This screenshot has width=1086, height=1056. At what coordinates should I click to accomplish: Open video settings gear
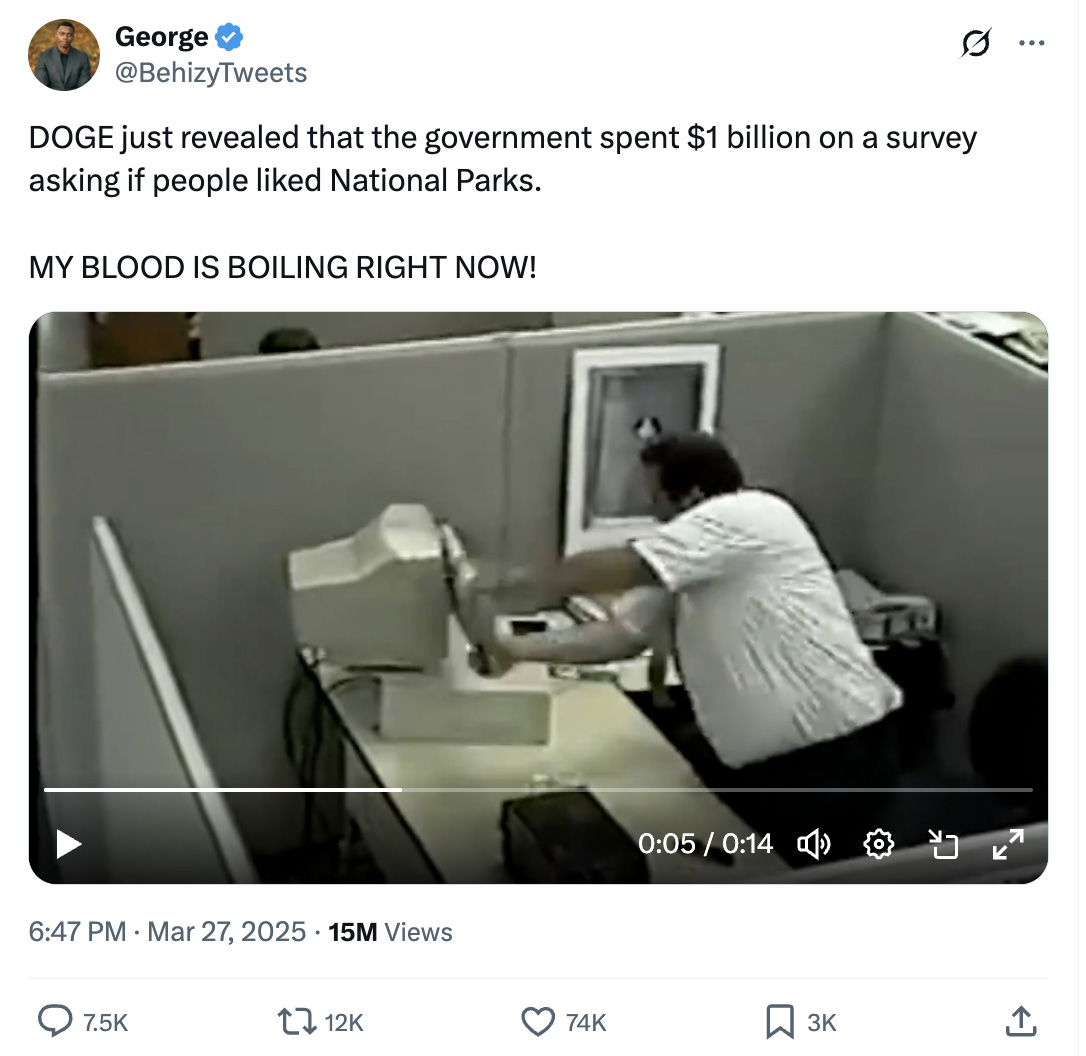(879, 844)
